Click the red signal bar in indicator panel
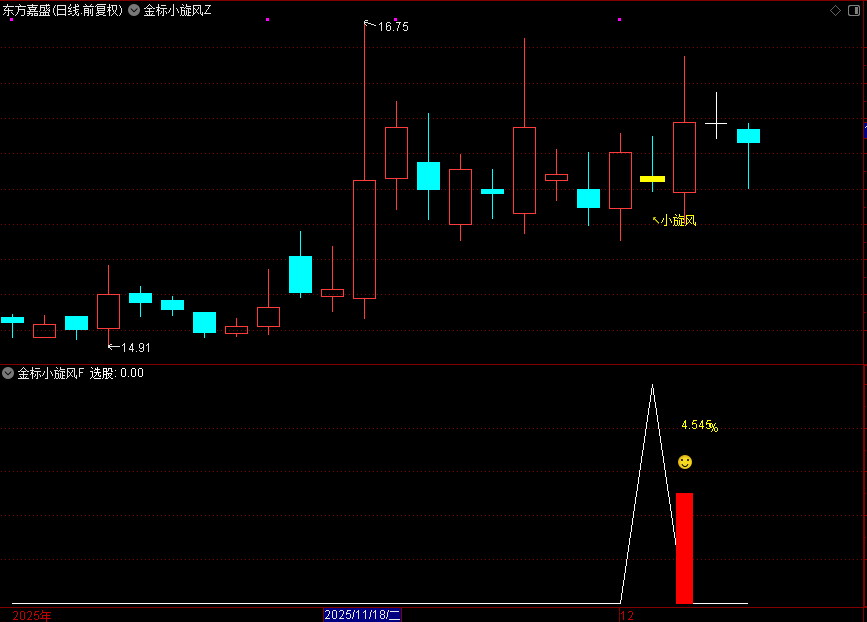867x622 pixels. click(684, 548)
